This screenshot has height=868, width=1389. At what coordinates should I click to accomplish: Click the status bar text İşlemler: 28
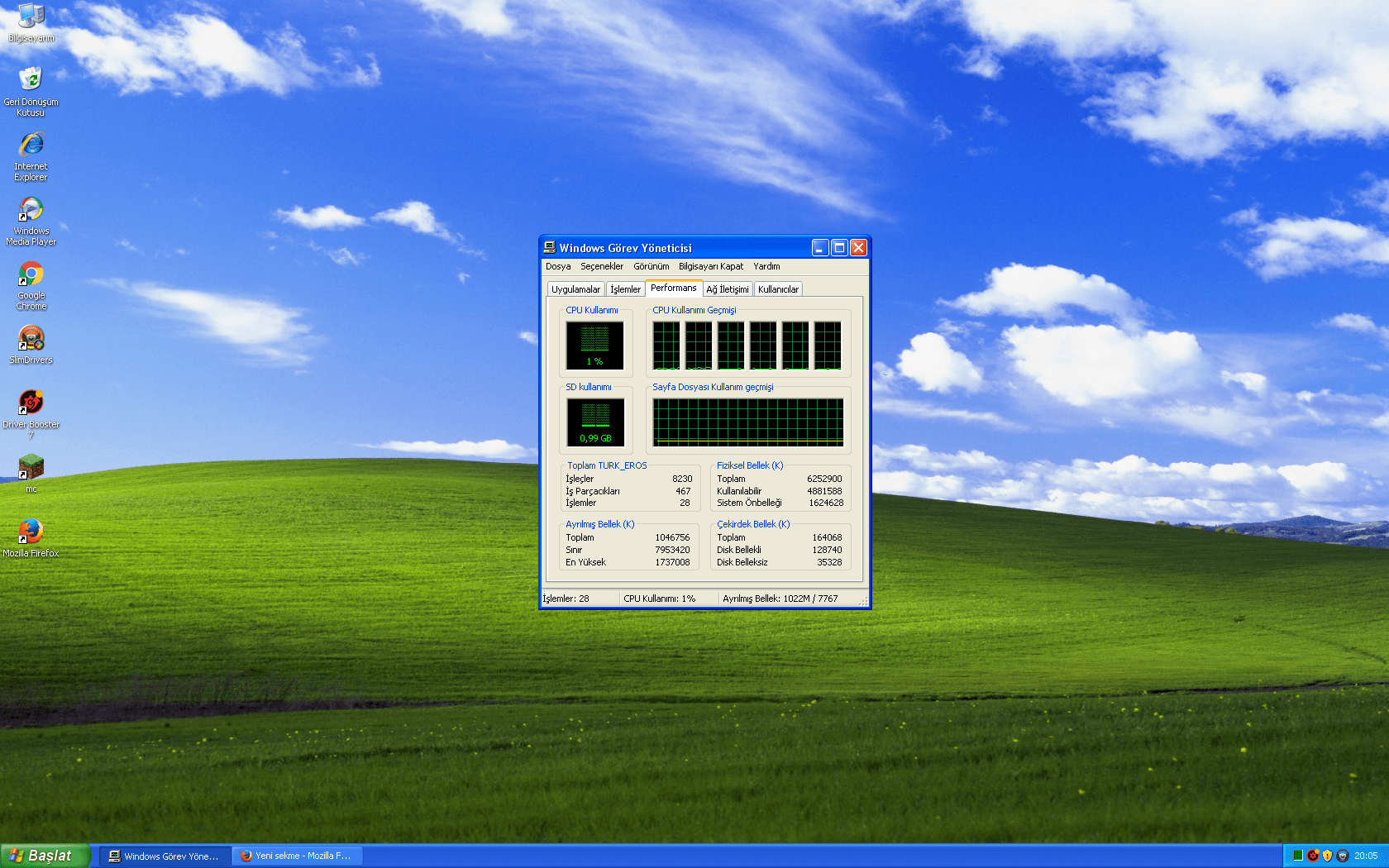coord(566,599)
